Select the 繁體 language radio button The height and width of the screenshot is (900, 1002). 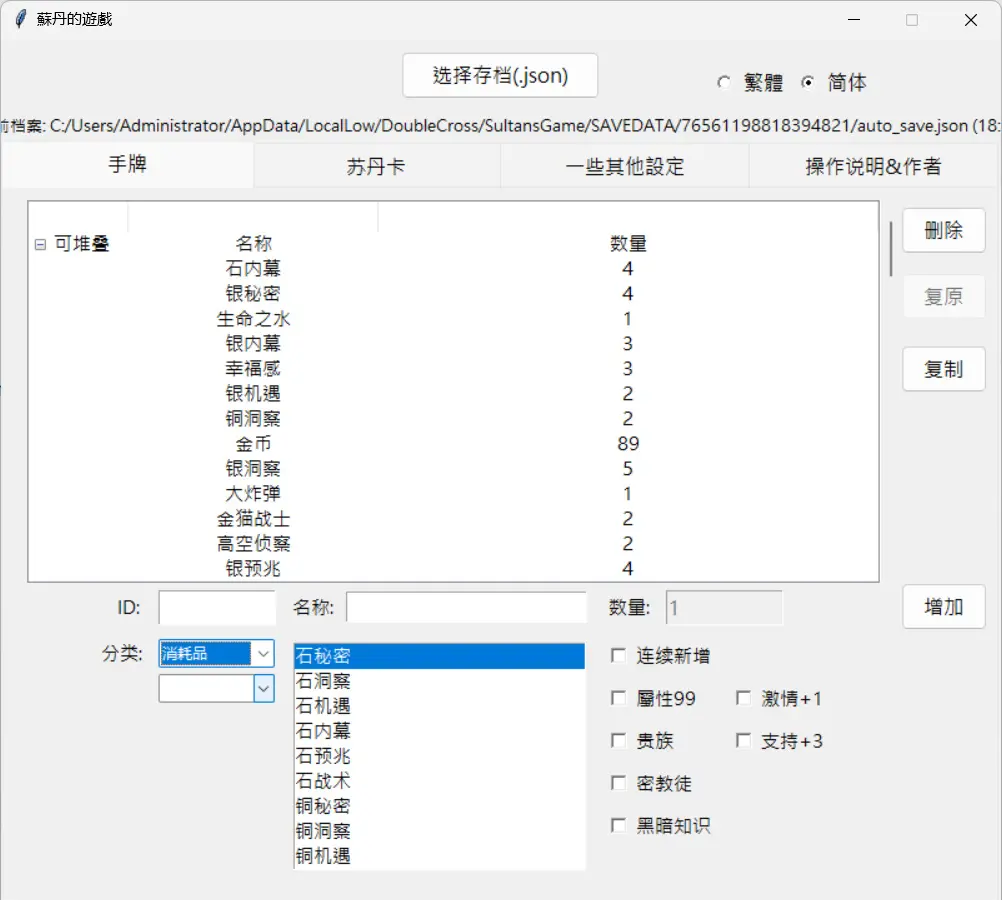(724, 83)
